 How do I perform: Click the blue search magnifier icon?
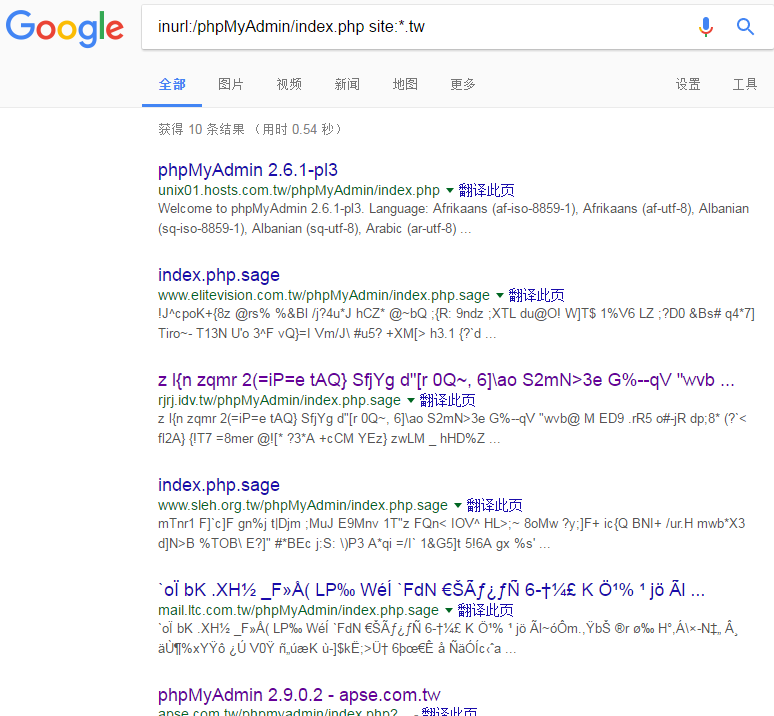745,27
